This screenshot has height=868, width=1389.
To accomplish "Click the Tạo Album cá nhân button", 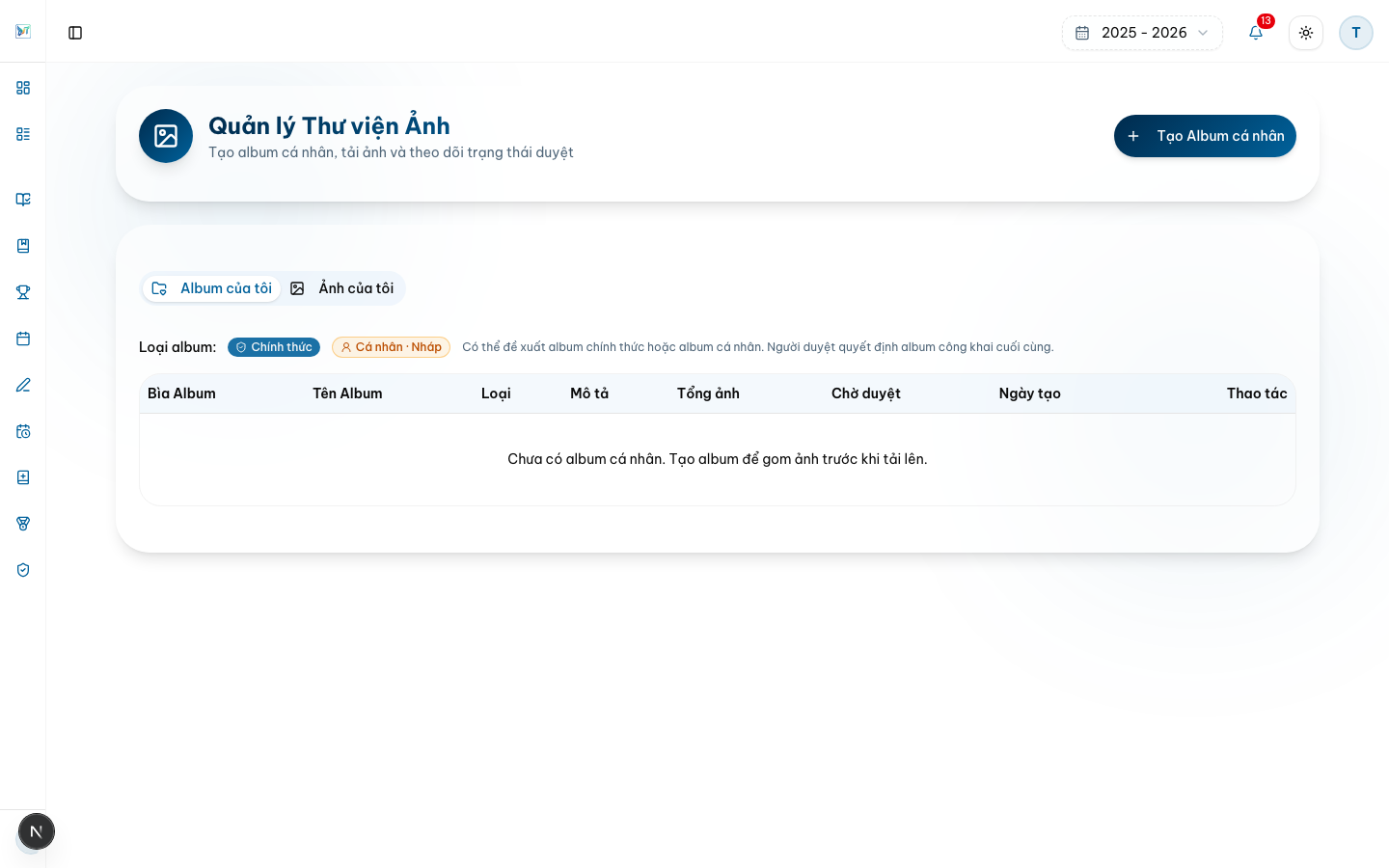I will tap(1205, 136).
